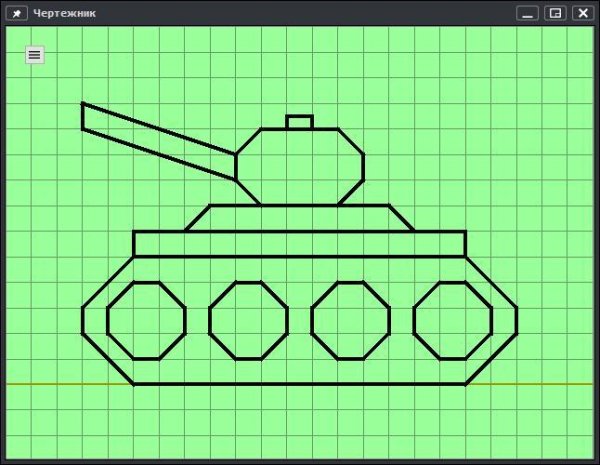This screenshot has height=465, width=600.
Task: Click the middle of the gun barrel
Action: tap(160, 141)
